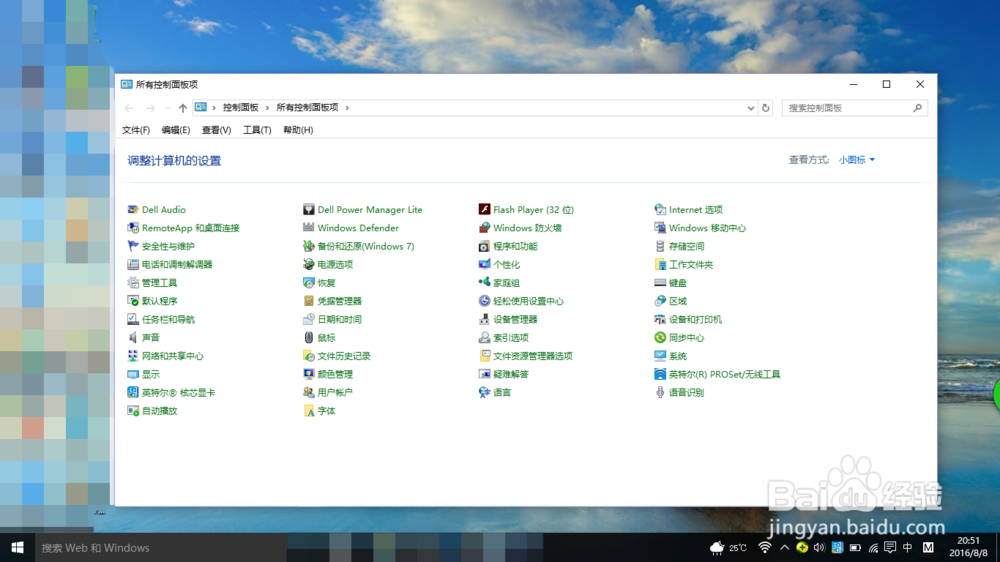Click the 安全性与维护 flag icon
Viewport: 1000px width, 562px height.
[x=133, y=246]
